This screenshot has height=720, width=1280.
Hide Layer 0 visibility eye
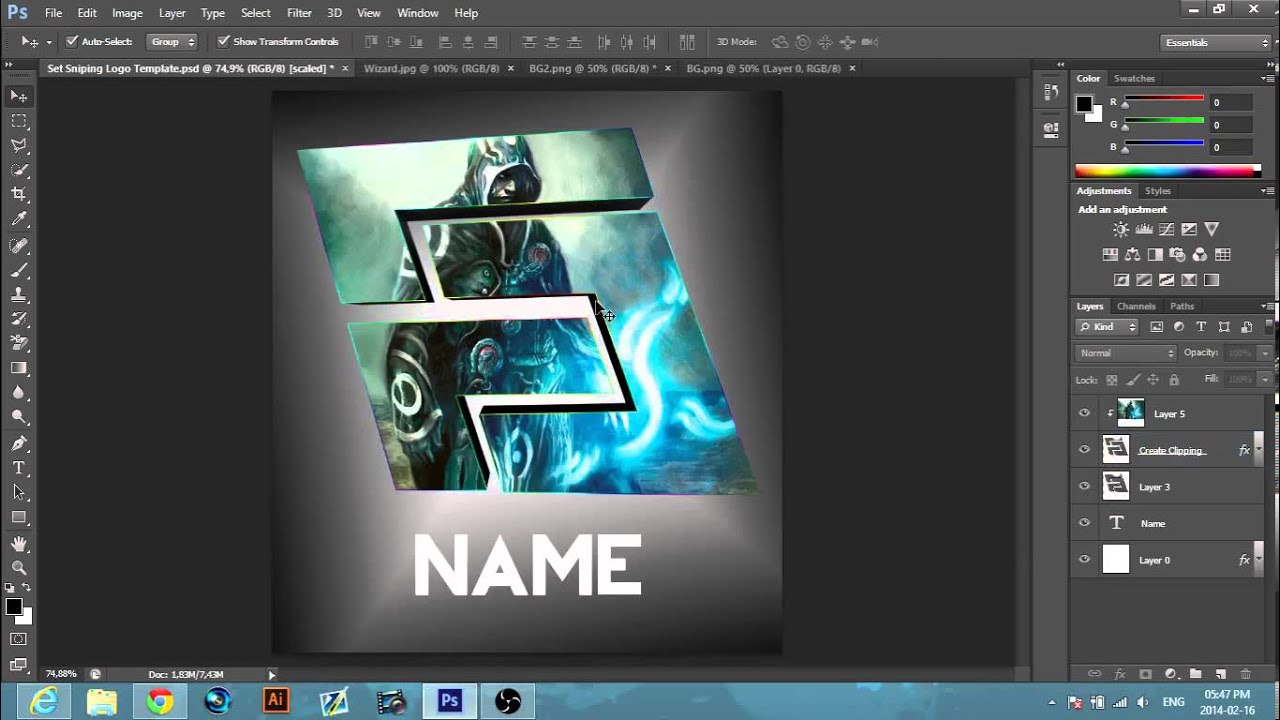pos(1084,560)
